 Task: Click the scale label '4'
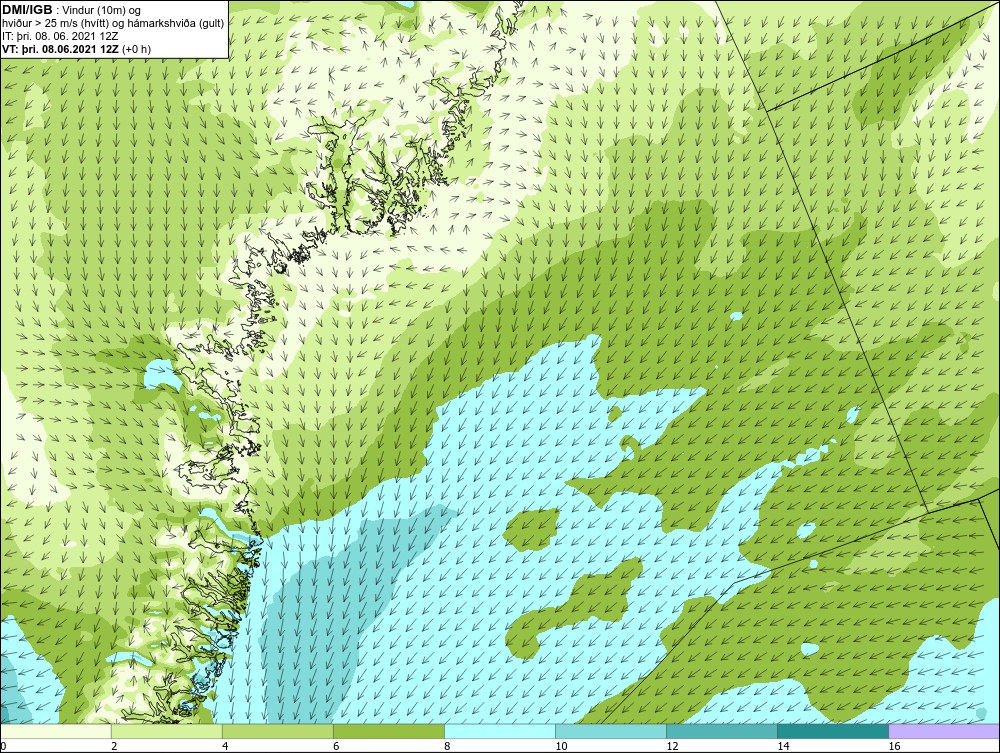(224, 747)
